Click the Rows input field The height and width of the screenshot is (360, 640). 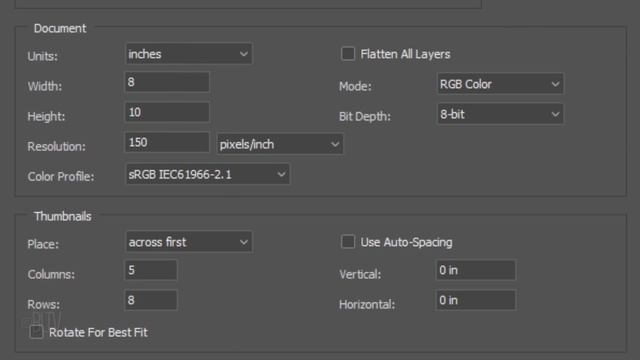[x=151, y=300]
